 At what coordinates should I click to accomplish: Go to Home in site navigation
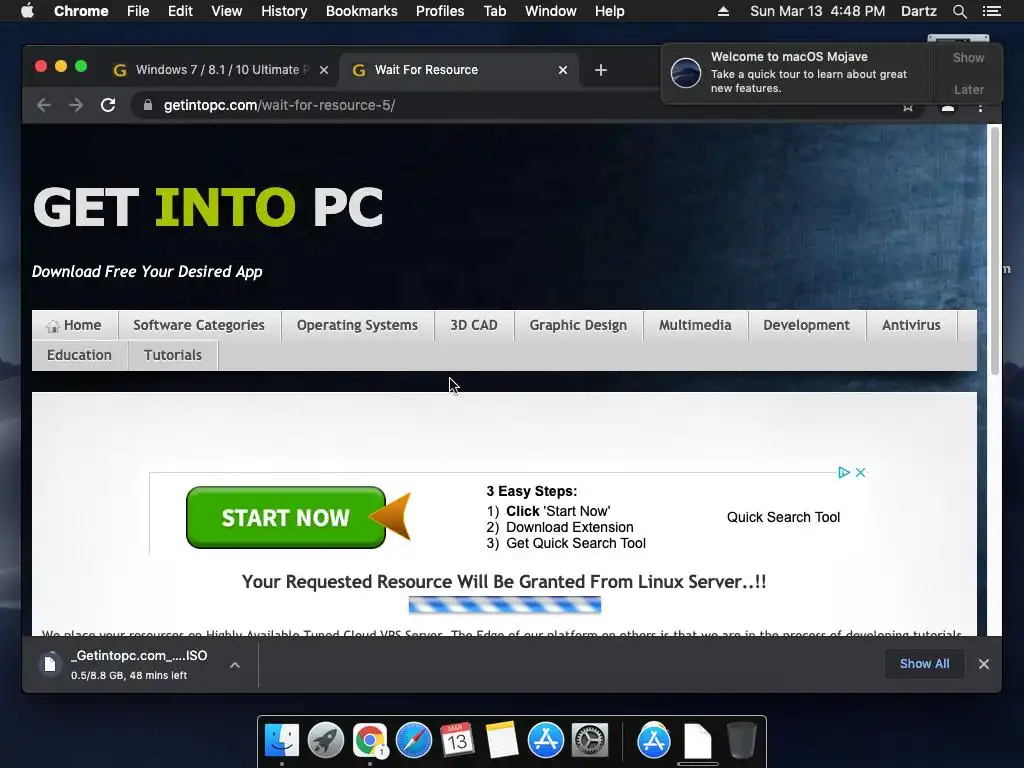click(74, 325)
